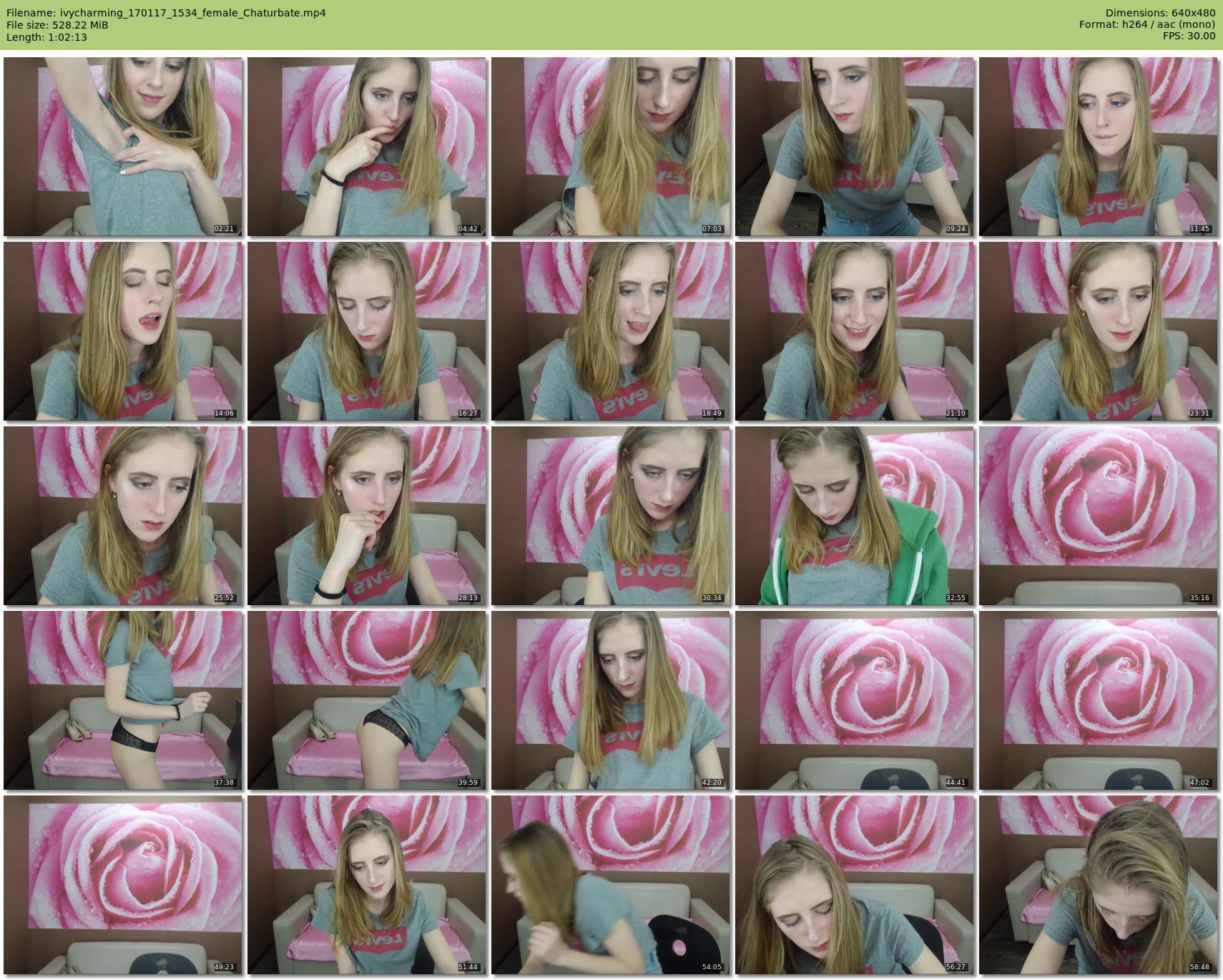Image resolution: width=1223 pixels, height=980 pixels.
Task: Click the thumbnail timestamped 25:52
Action: pyautogui.click(x=123, y=516)
